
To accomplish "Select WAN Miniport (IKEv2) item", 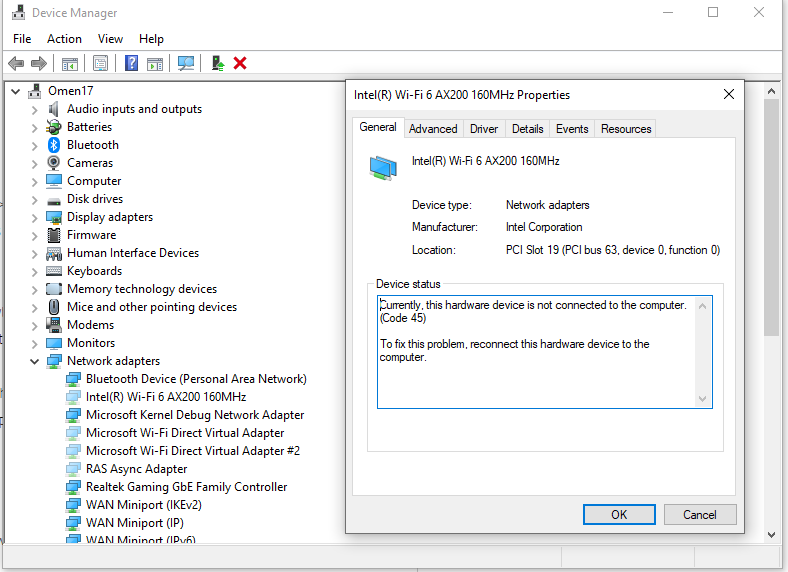I will [x=144, y=505].
